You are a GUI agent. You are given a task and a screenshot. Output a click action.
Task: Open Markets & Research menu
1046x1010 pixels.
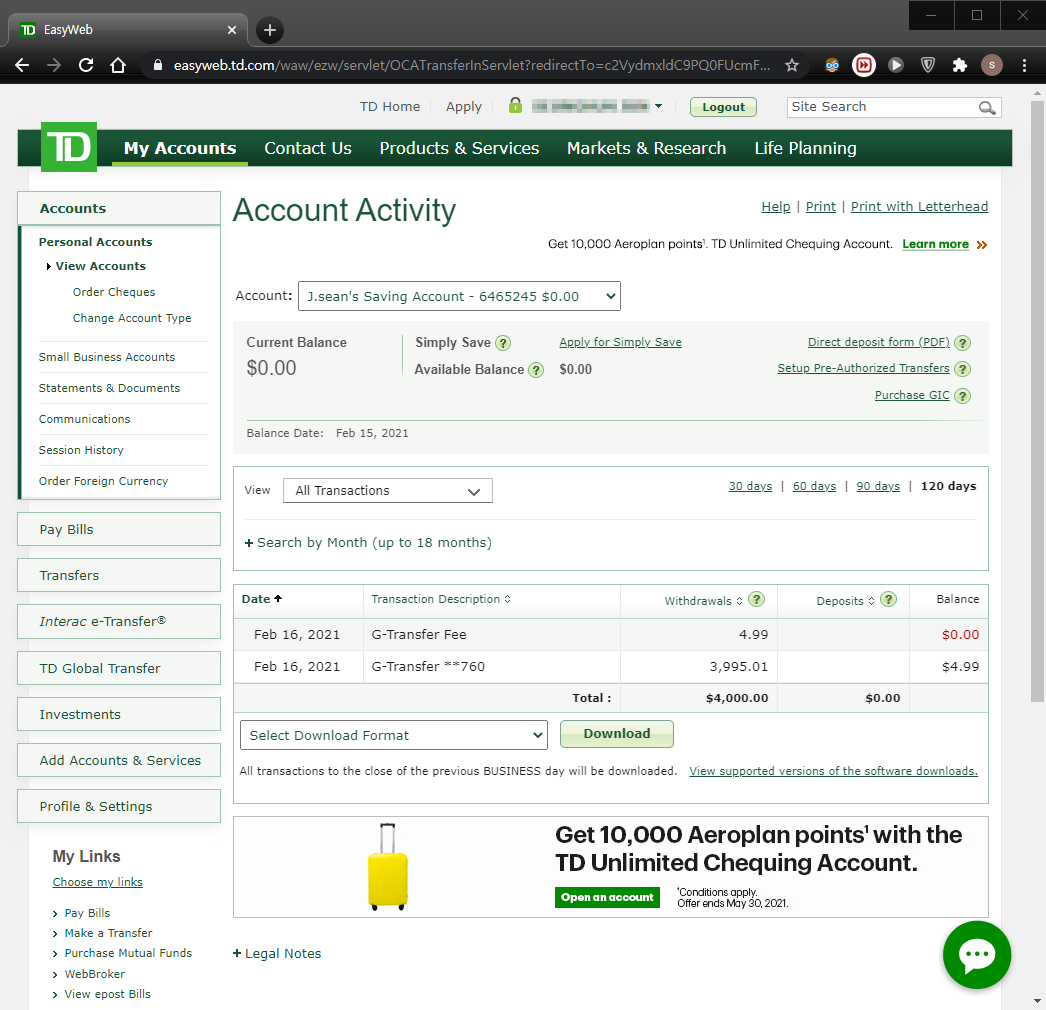(x=646, y=148)
